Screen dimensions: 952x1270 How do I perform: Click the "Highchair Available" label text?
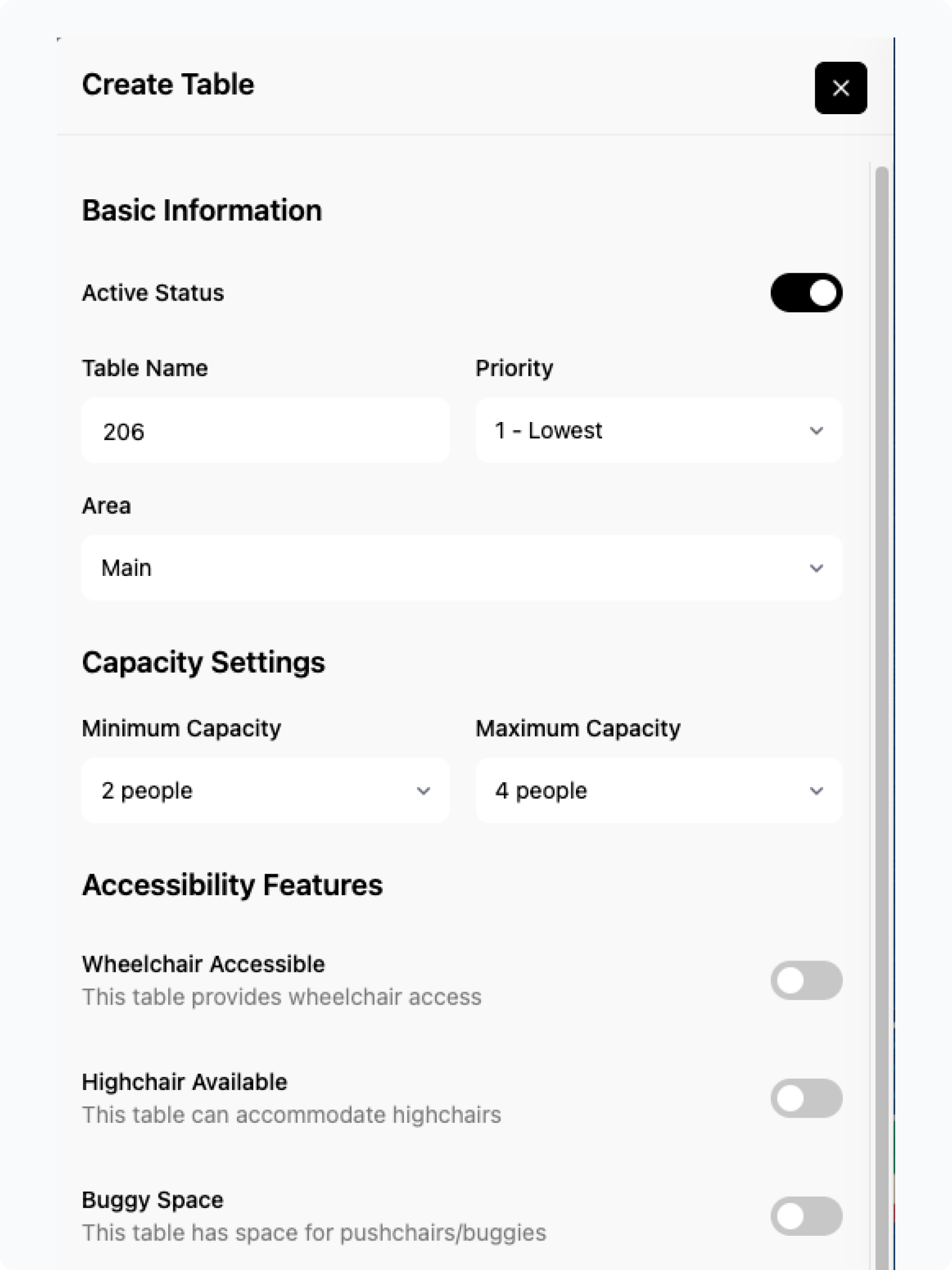tap(184, 1082)
